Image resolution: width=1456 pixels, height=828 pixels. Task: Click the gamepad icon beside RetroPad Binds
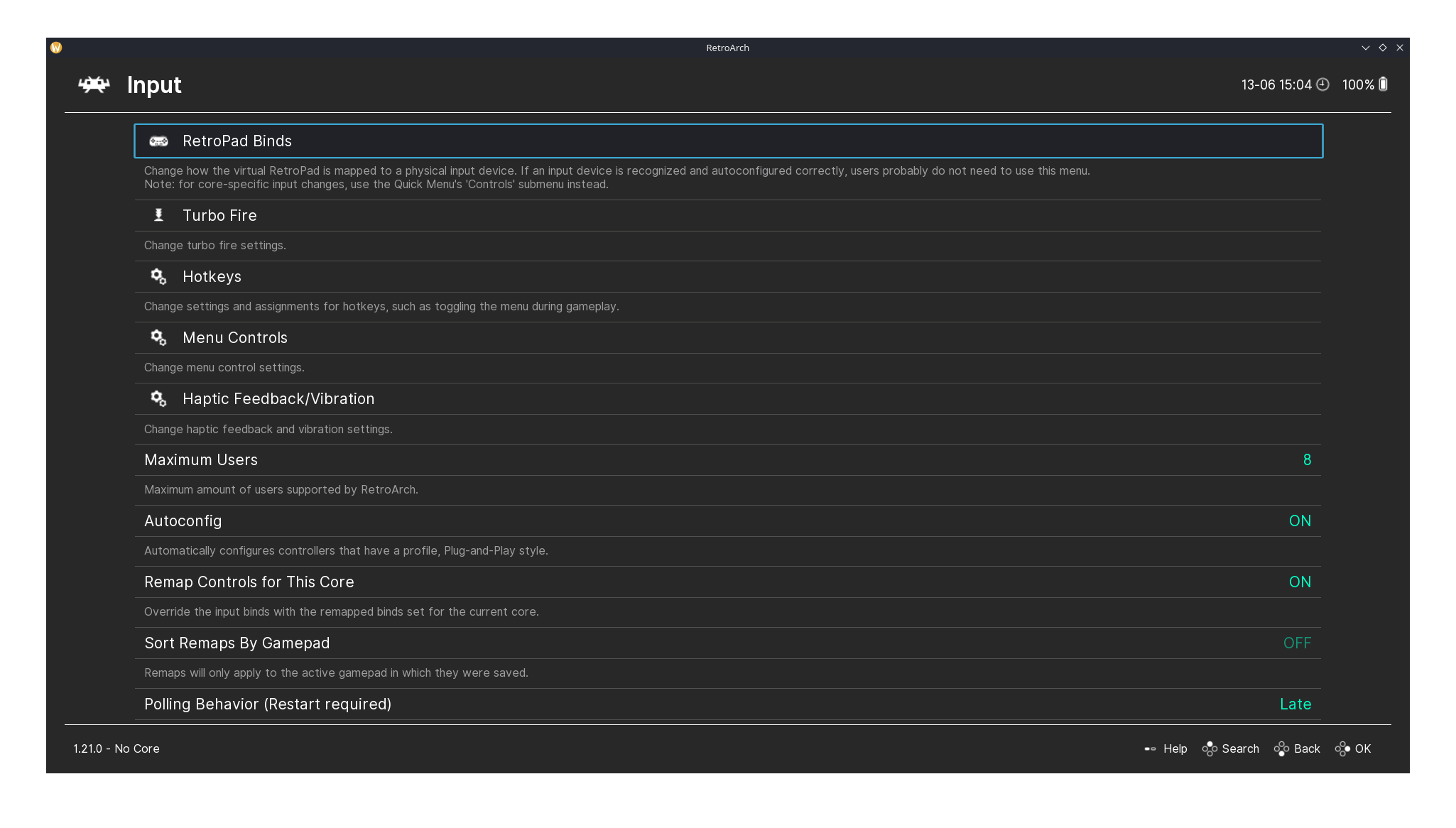coord(158,141)
